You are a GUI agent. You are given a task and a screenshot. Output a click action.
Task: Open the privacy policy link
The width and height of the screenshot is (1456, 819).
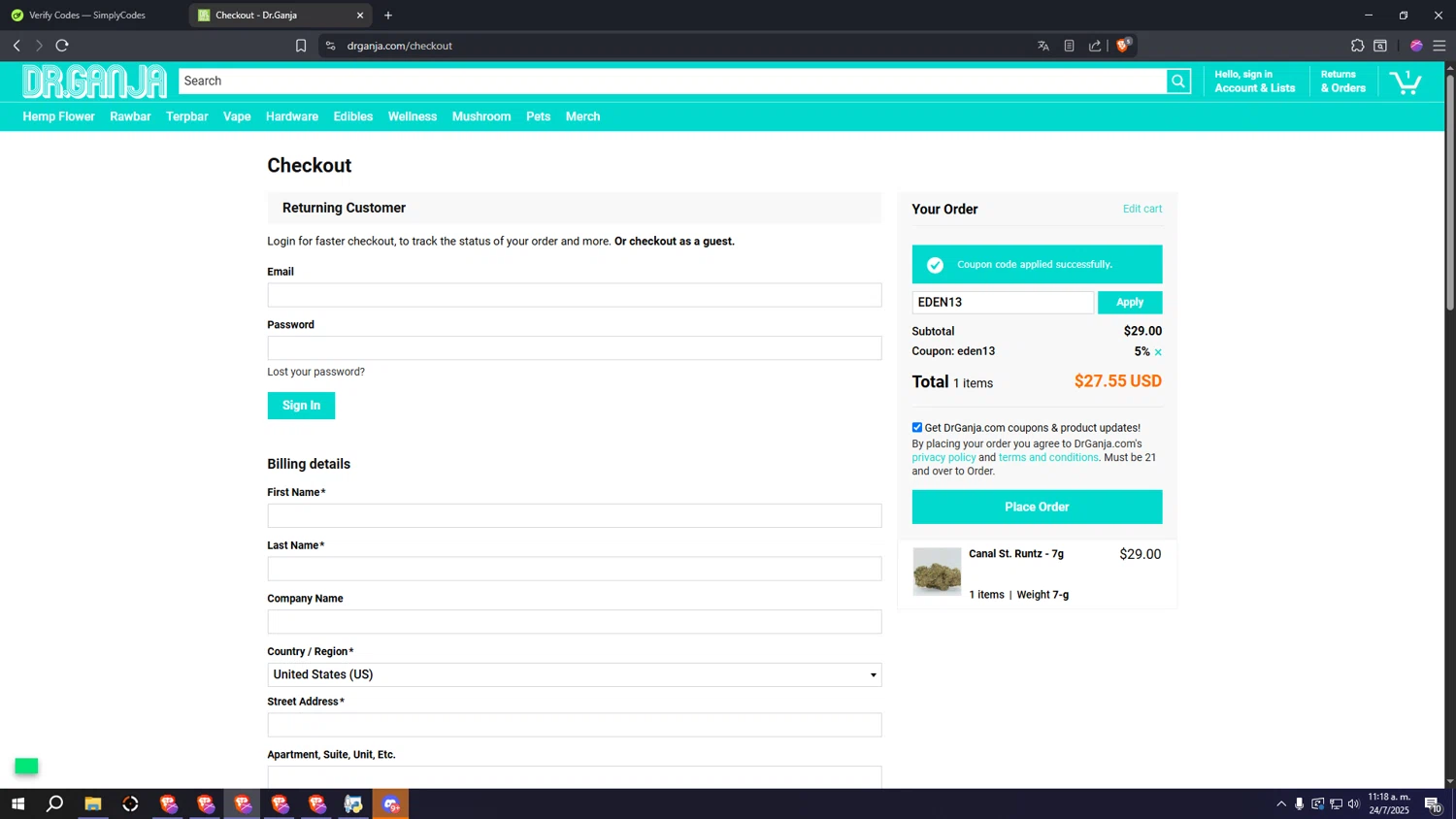pos(943,457)
